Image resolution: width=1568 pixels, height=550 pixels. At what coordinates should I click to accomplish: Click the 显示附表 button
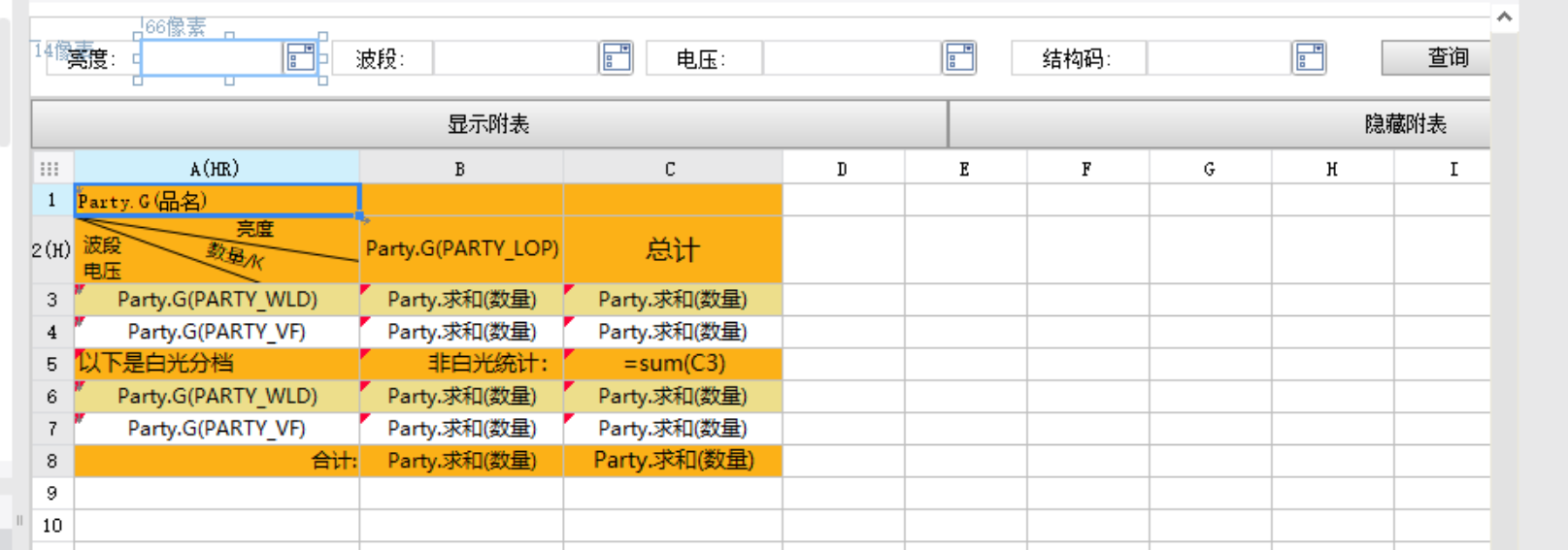[x=489, y=124]
